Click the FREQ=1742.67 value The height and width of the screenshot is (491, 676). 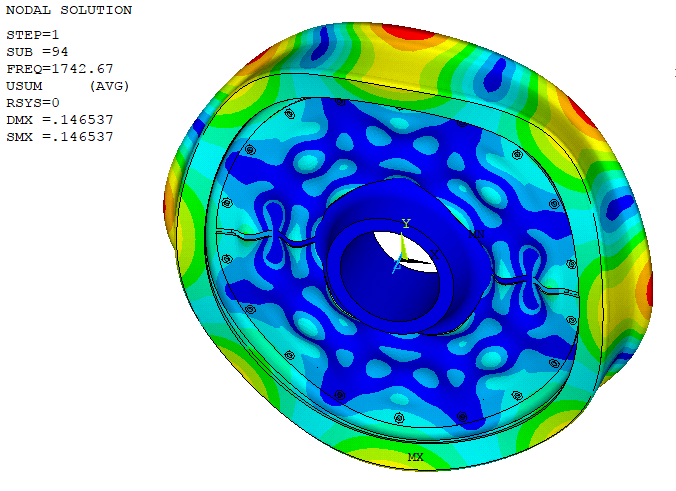(x=60, y=69)
